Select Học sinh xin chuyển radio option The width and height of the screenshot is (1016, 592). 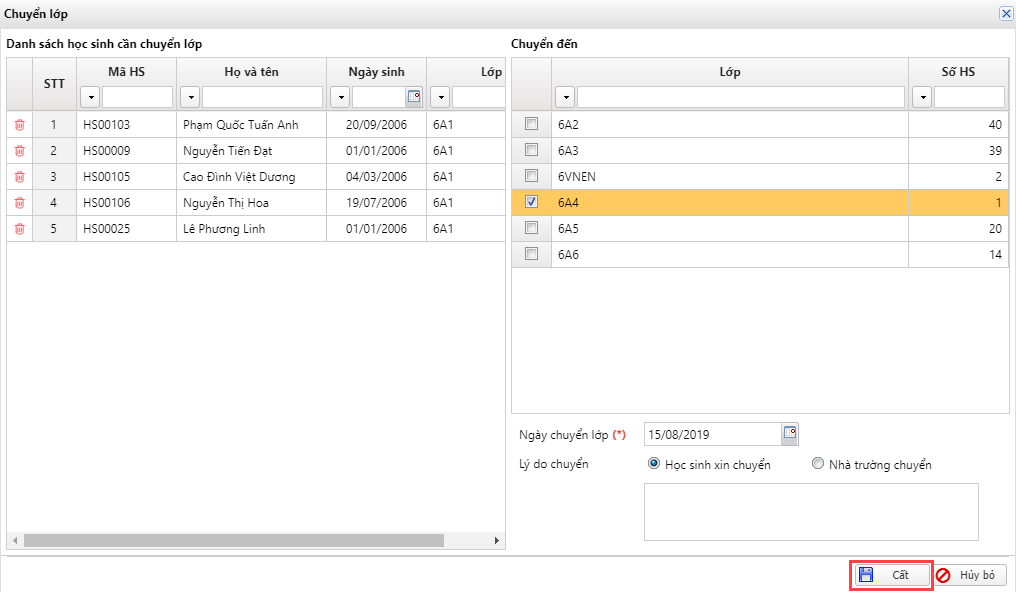tap(654, 464)
